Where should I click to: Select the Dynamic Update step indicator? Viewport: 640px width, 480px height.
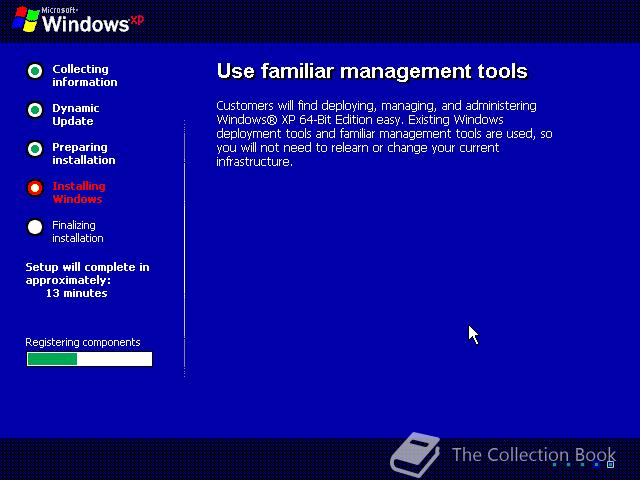tap(35, 110)
